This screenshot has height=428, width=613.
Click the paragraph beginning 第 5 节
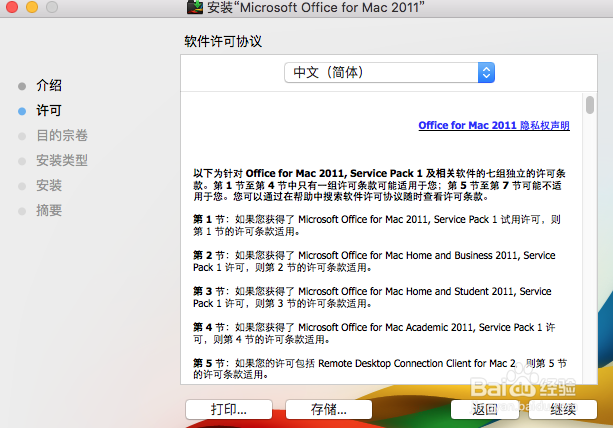(380, 369)
